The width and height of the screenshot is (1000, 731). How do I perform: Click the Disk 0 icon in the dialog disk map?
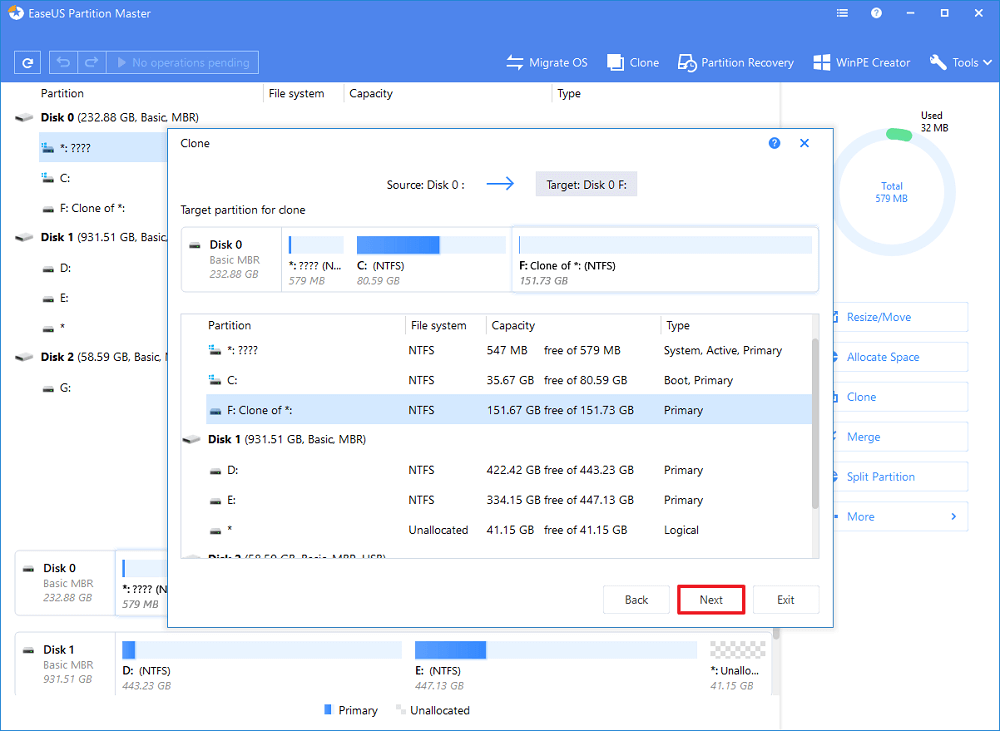195,245
